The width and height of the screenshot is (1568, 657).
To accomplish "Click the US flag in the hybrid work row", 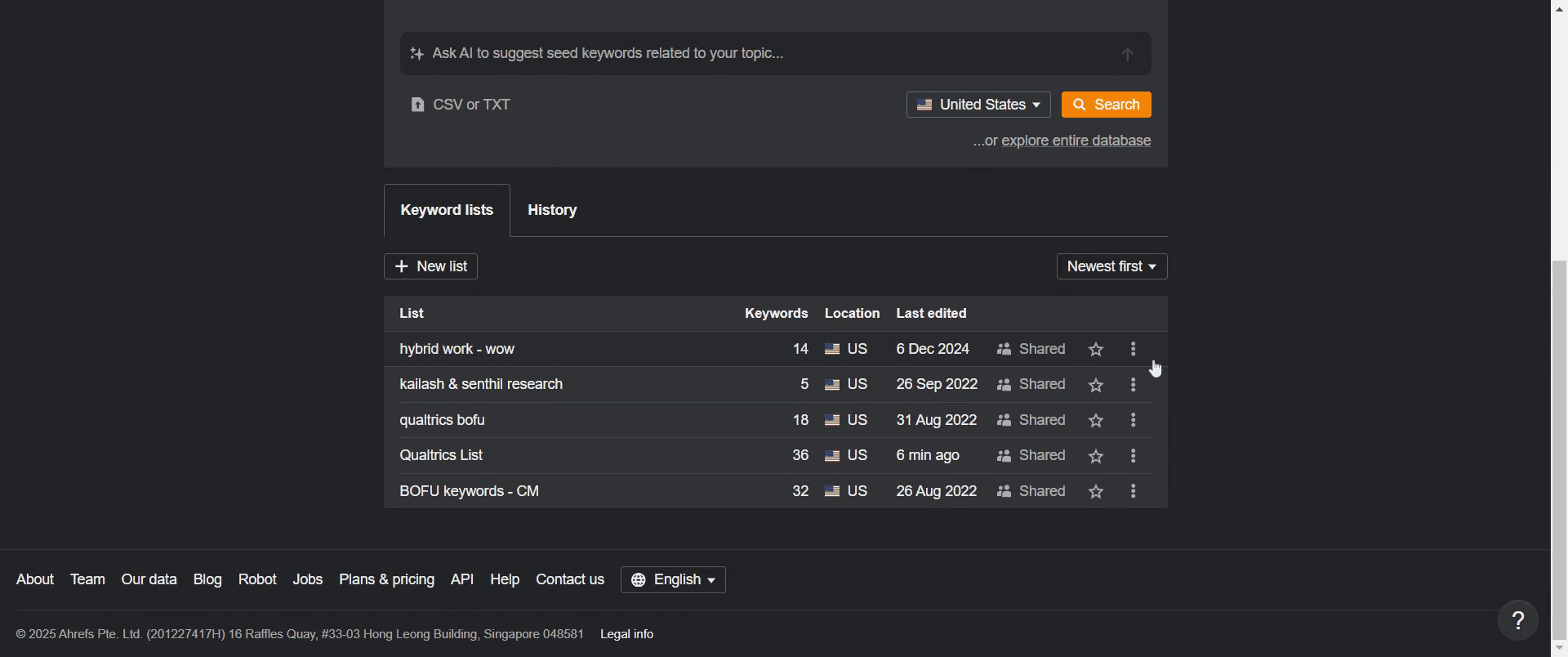I will [832, 350].
